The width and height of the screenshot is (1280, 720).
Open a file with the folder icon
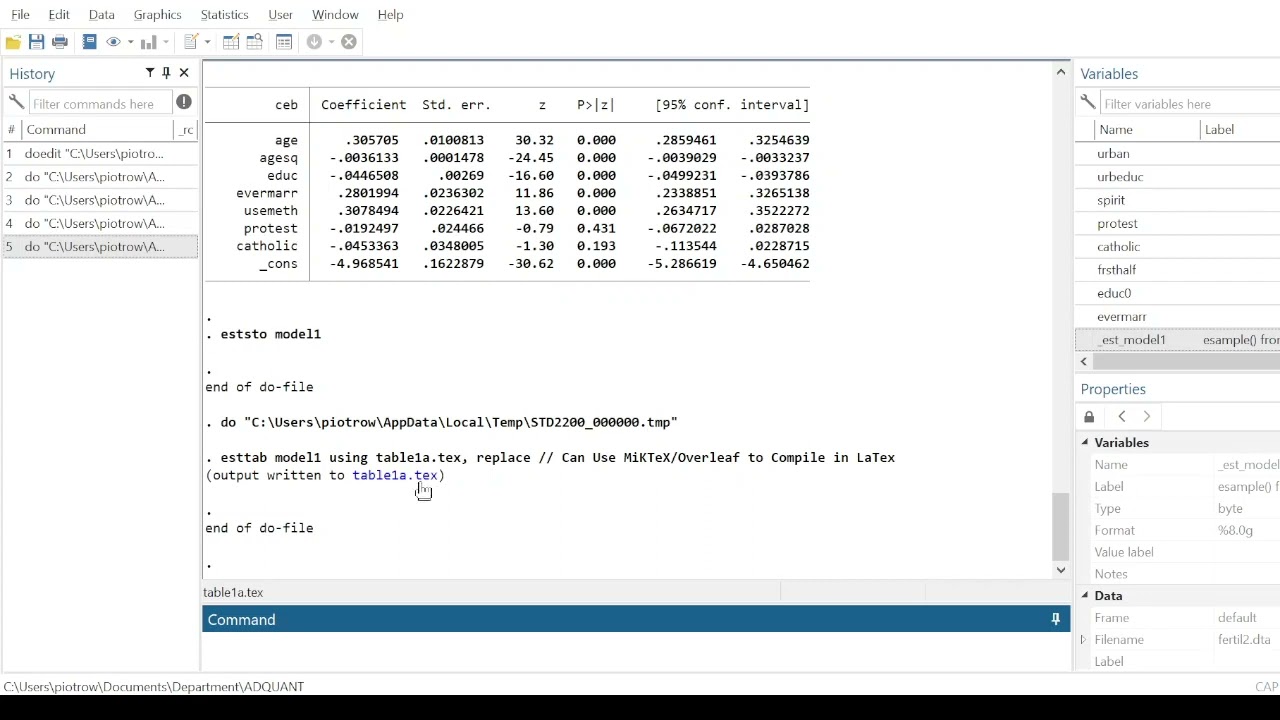click(x=13, y=42)
